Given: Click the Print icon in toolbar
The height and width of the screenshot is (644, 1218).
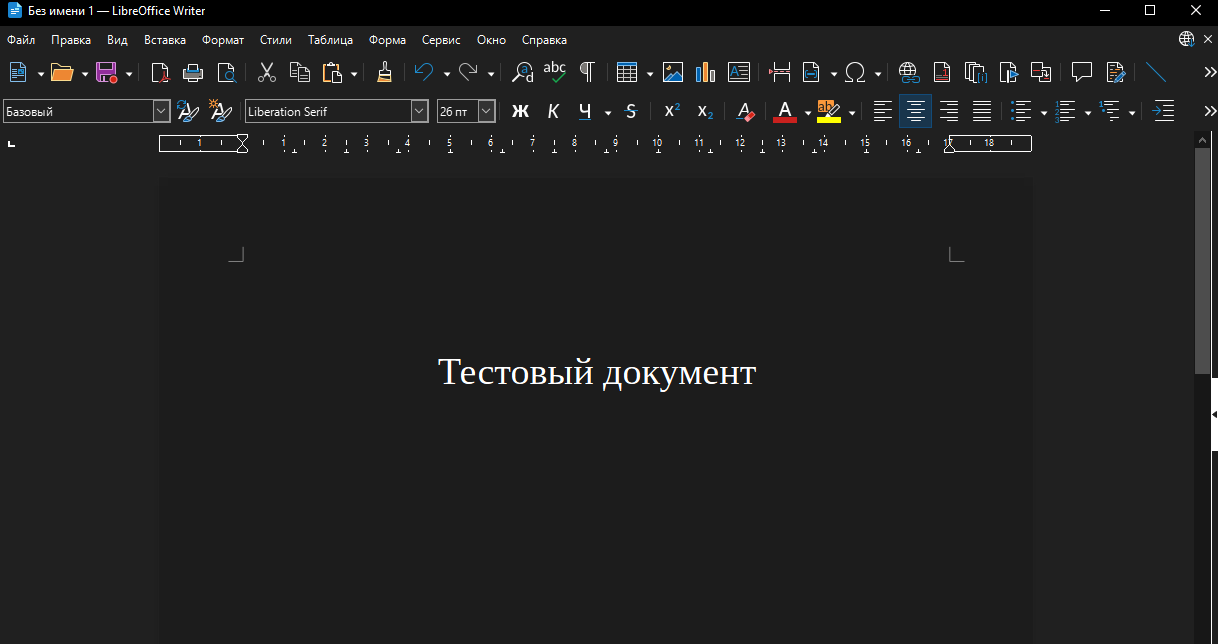Looking at the screenshot, I should coord(193,72).
